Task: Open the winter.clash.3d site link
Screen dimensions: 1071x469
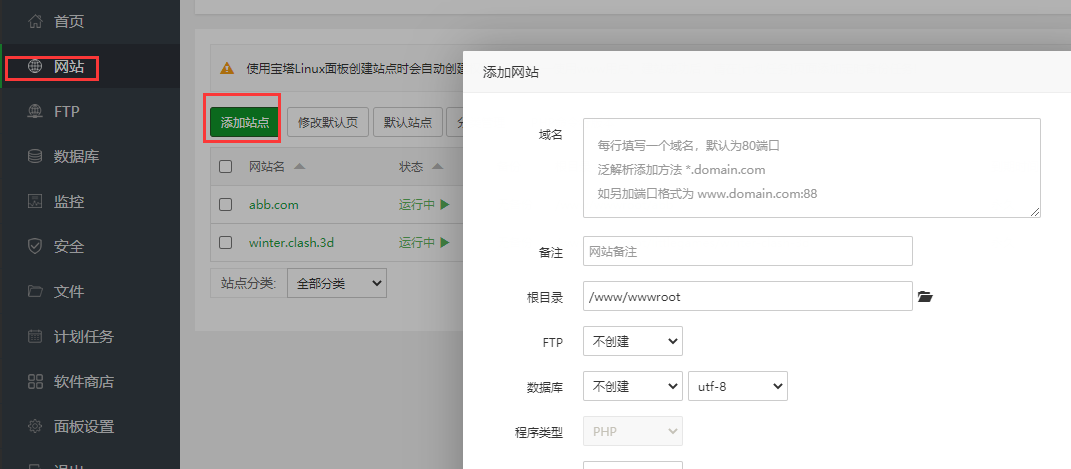Action: 292,242
